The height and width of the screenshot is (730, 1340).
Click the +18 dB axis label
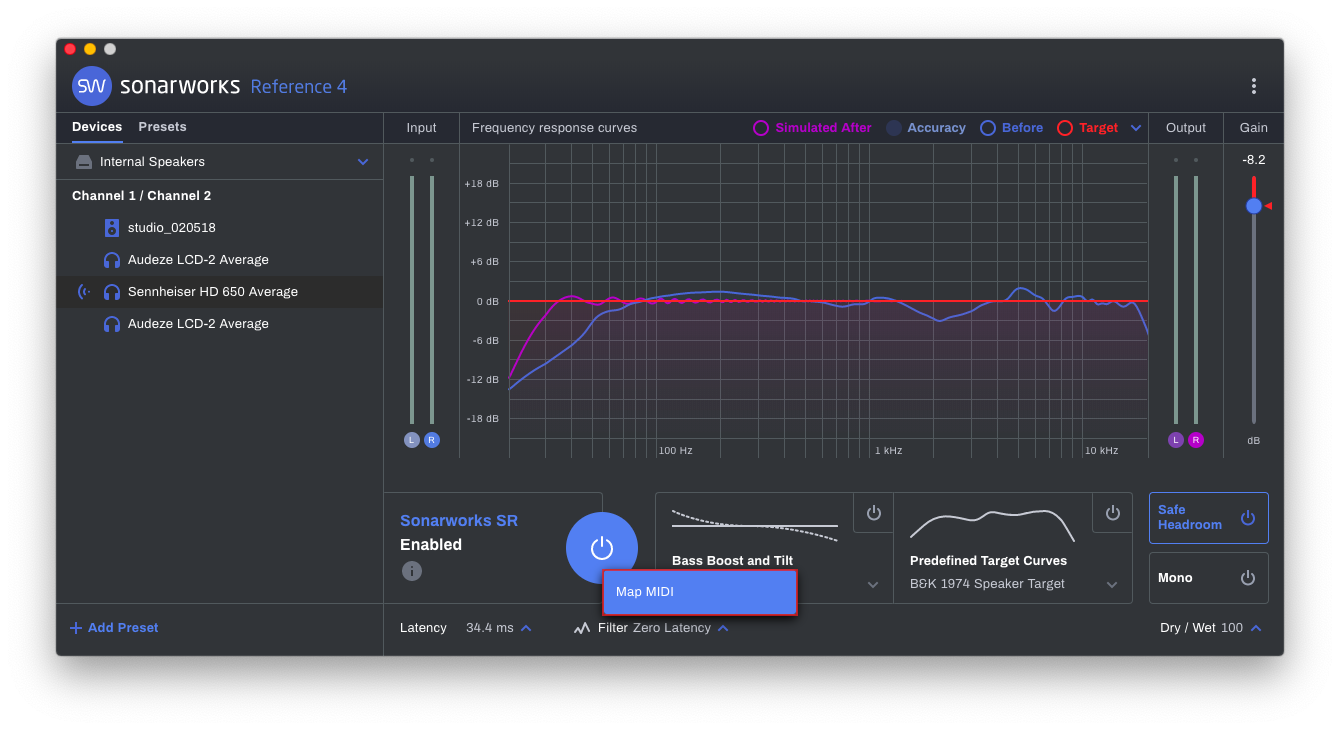(481, 184)
